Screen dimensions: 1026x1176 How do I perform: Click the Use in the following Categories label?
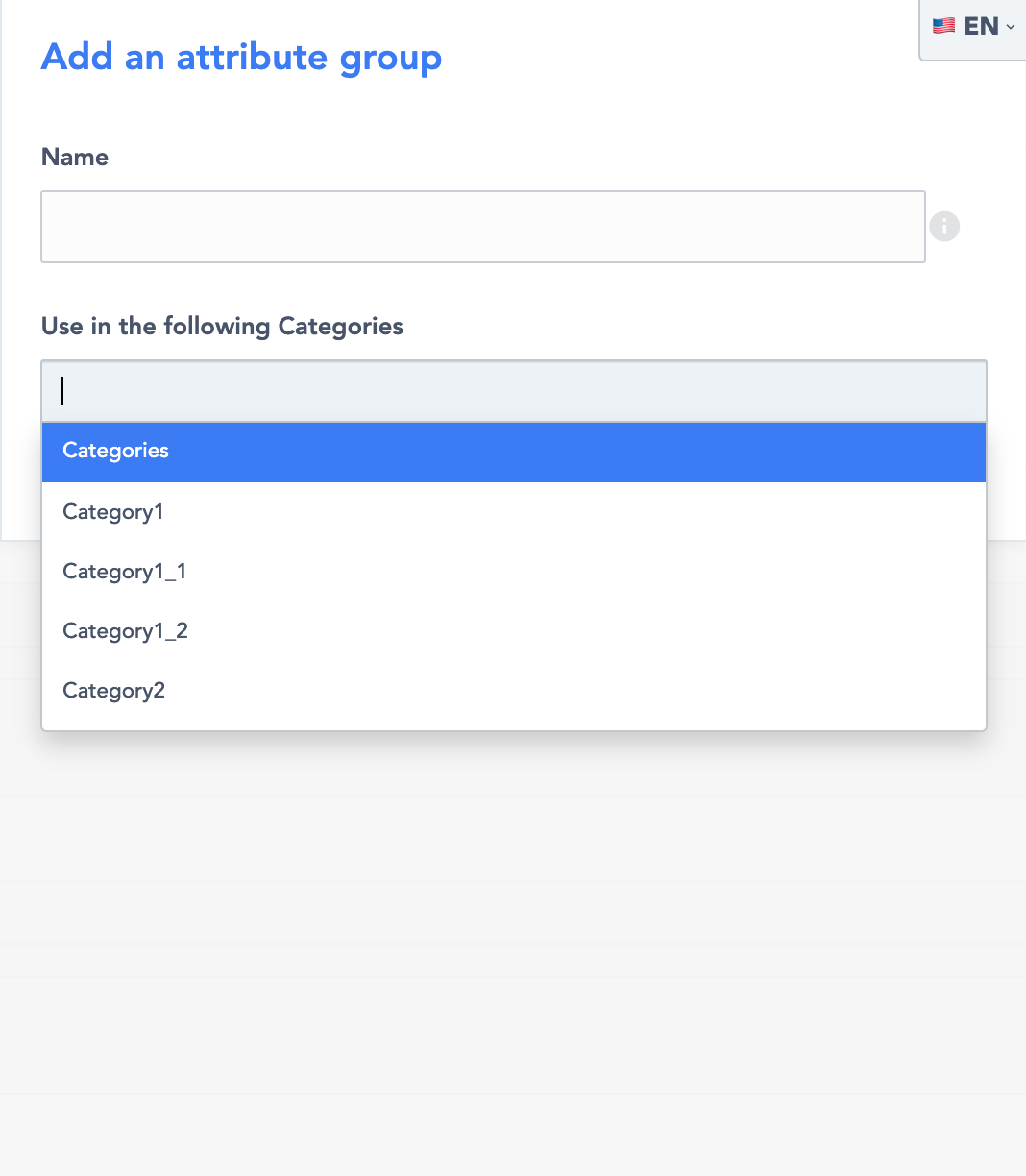click(x=222, y=327)
